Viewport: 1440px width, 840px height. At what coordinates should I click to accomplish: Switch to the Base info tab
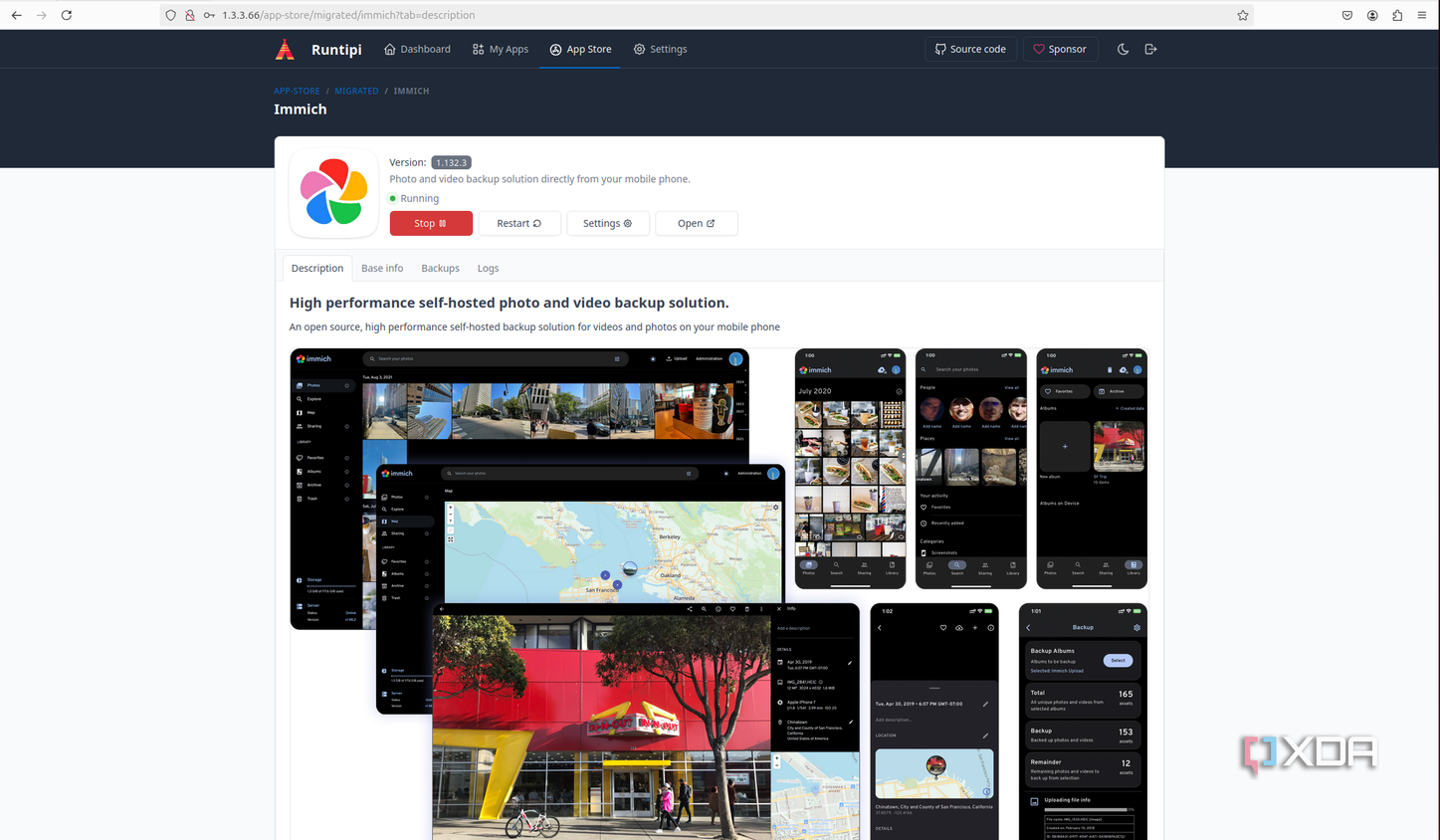pyautogui.click(x=382, y=268)
